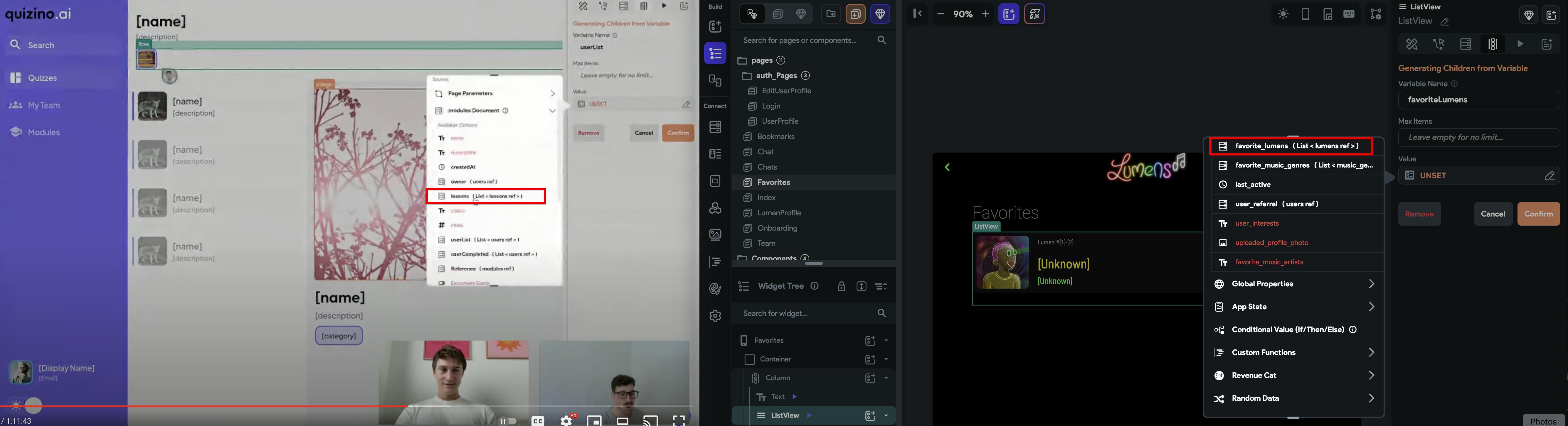Click the video red progress bar
This screenshot has height=426, width=1568.
pos(203,406)
